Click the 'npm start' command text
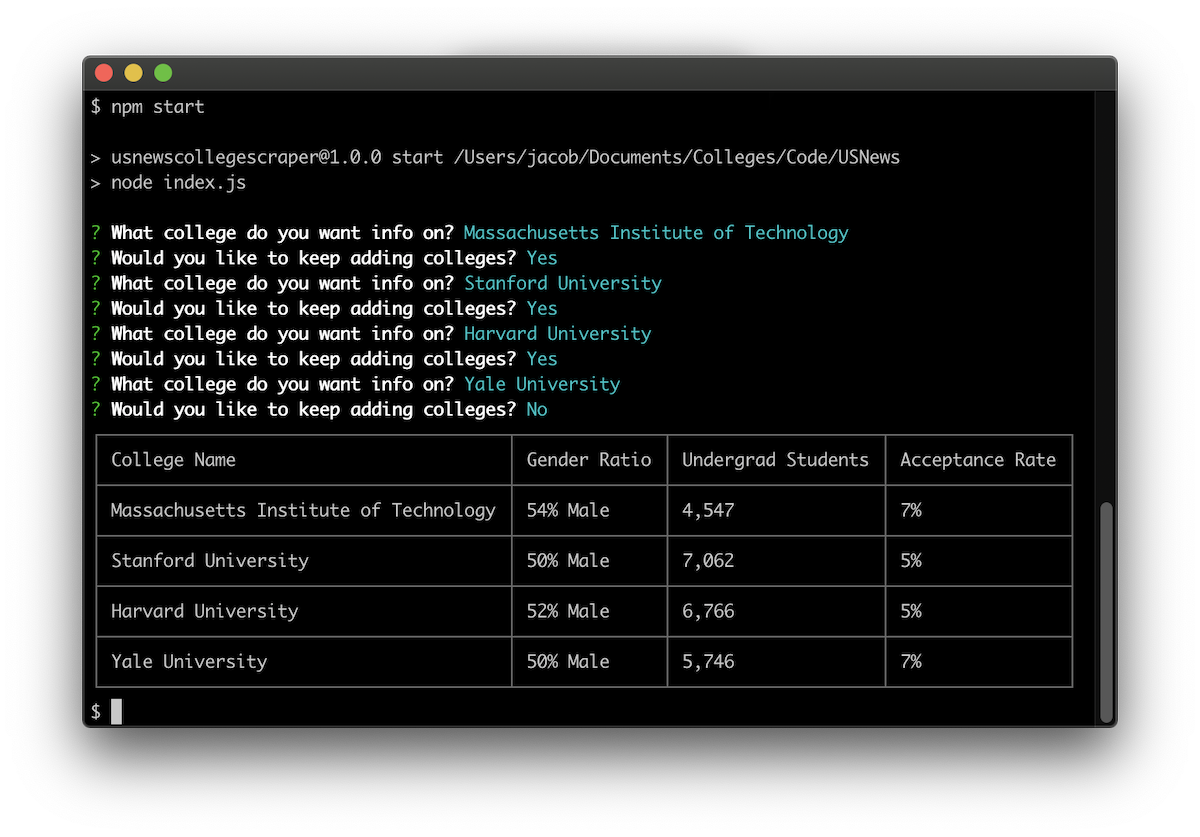 pos(157,107)
